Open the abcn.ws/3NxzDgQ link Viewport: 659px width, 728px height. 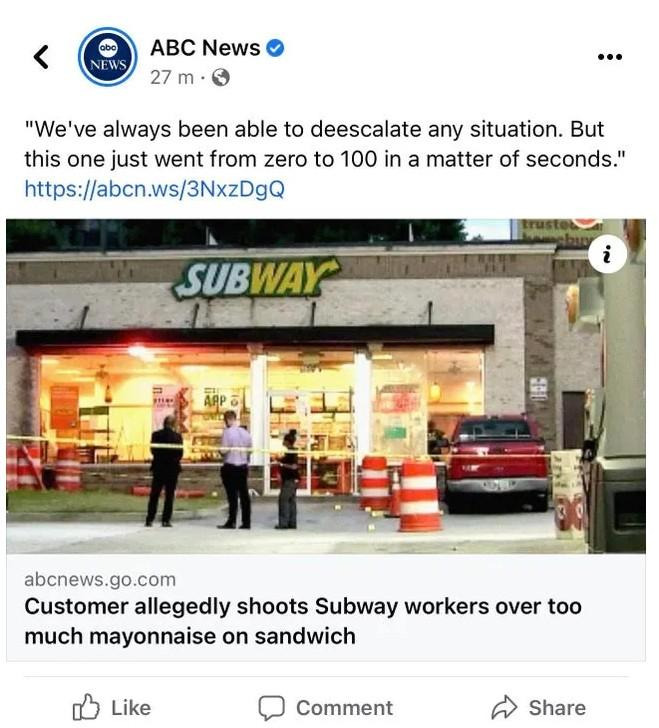(x=155, y=189)
